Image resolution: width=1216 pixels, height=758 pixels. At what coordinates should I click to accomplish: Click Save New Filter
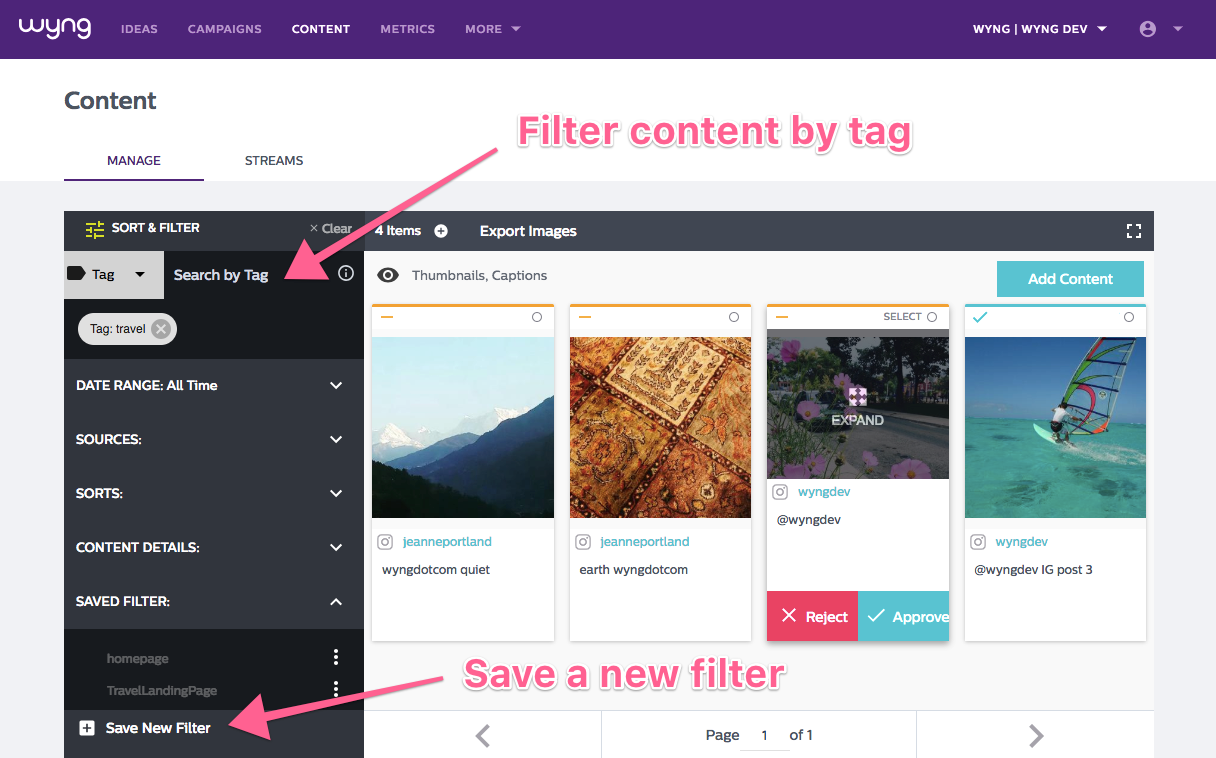point(158,728)
